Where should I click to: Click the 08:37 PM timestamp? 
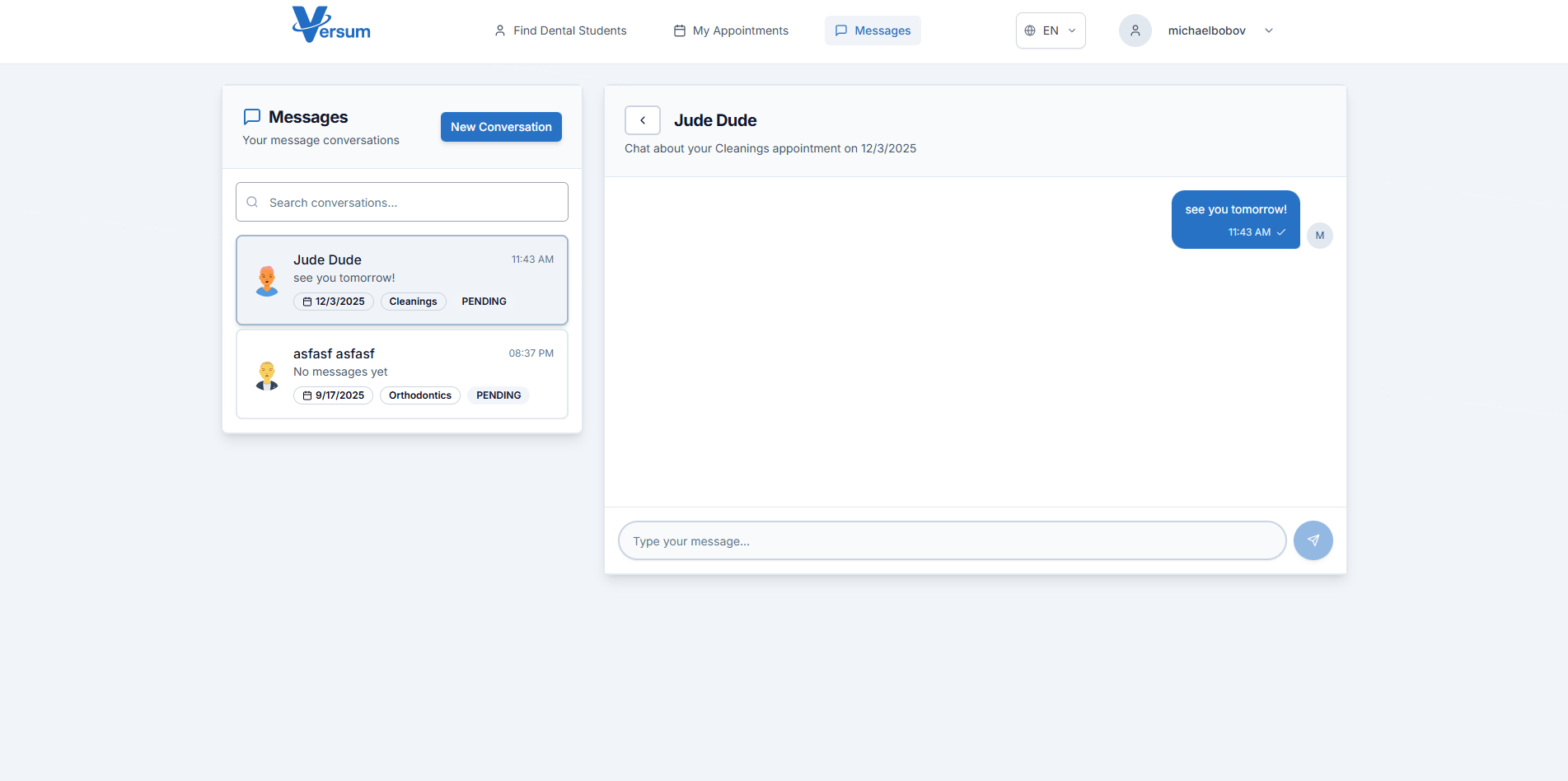pos(531,353)
